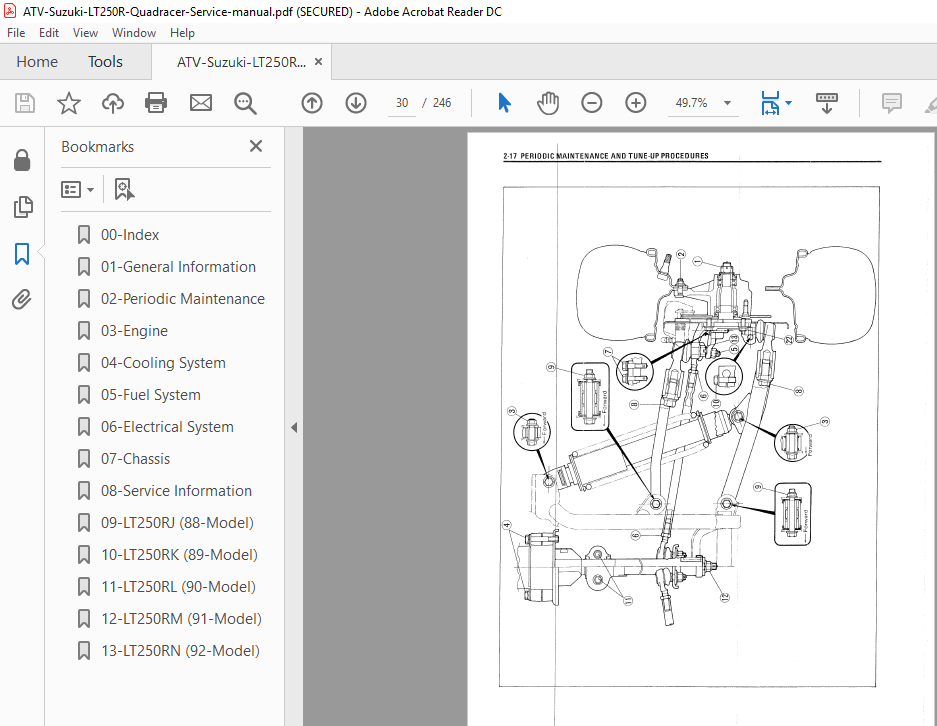Jump to 09-LT250RJ (88-Model) bookmark
This screenshot has height=726, width=937.
177,523
